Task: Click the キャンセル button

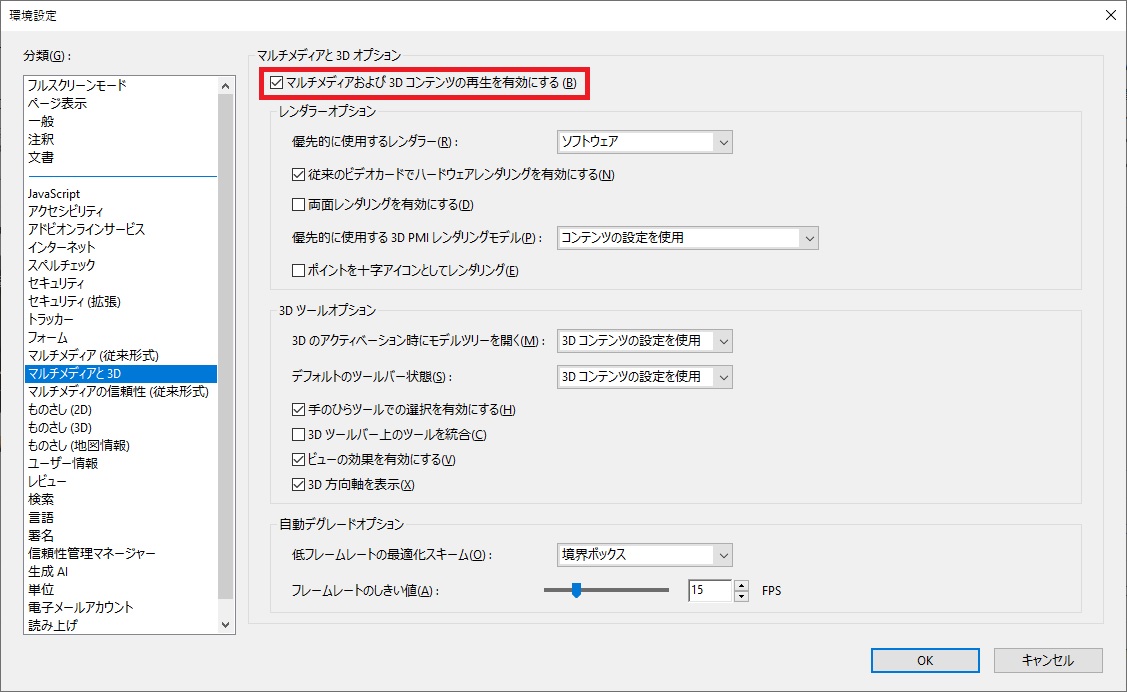Action: point(1048,660)
